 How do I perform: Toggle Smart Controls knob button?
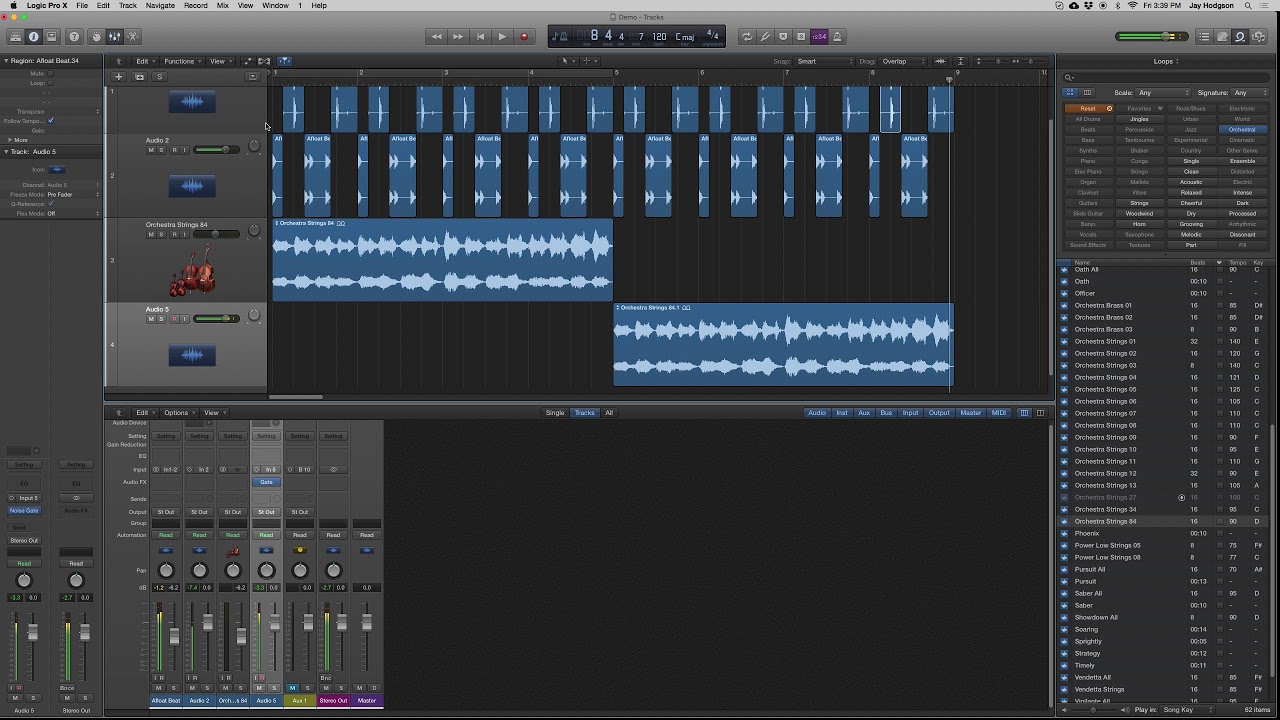(97, 37)
